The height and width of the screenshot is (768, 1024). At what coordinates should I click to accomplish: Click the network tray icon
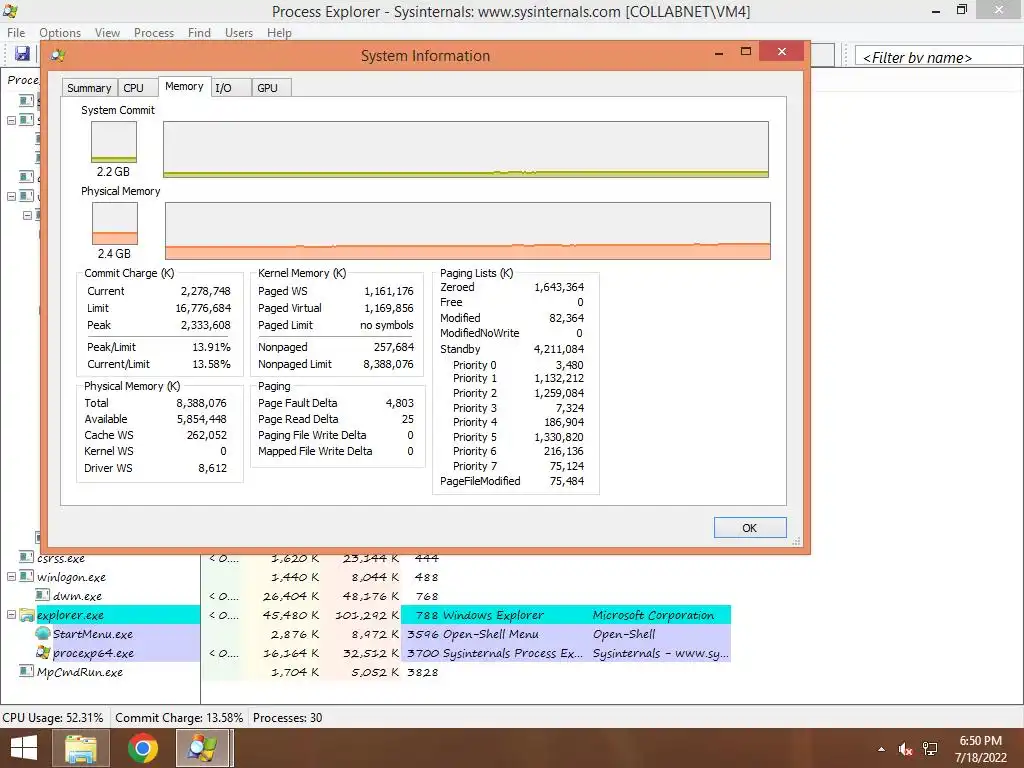930,749
